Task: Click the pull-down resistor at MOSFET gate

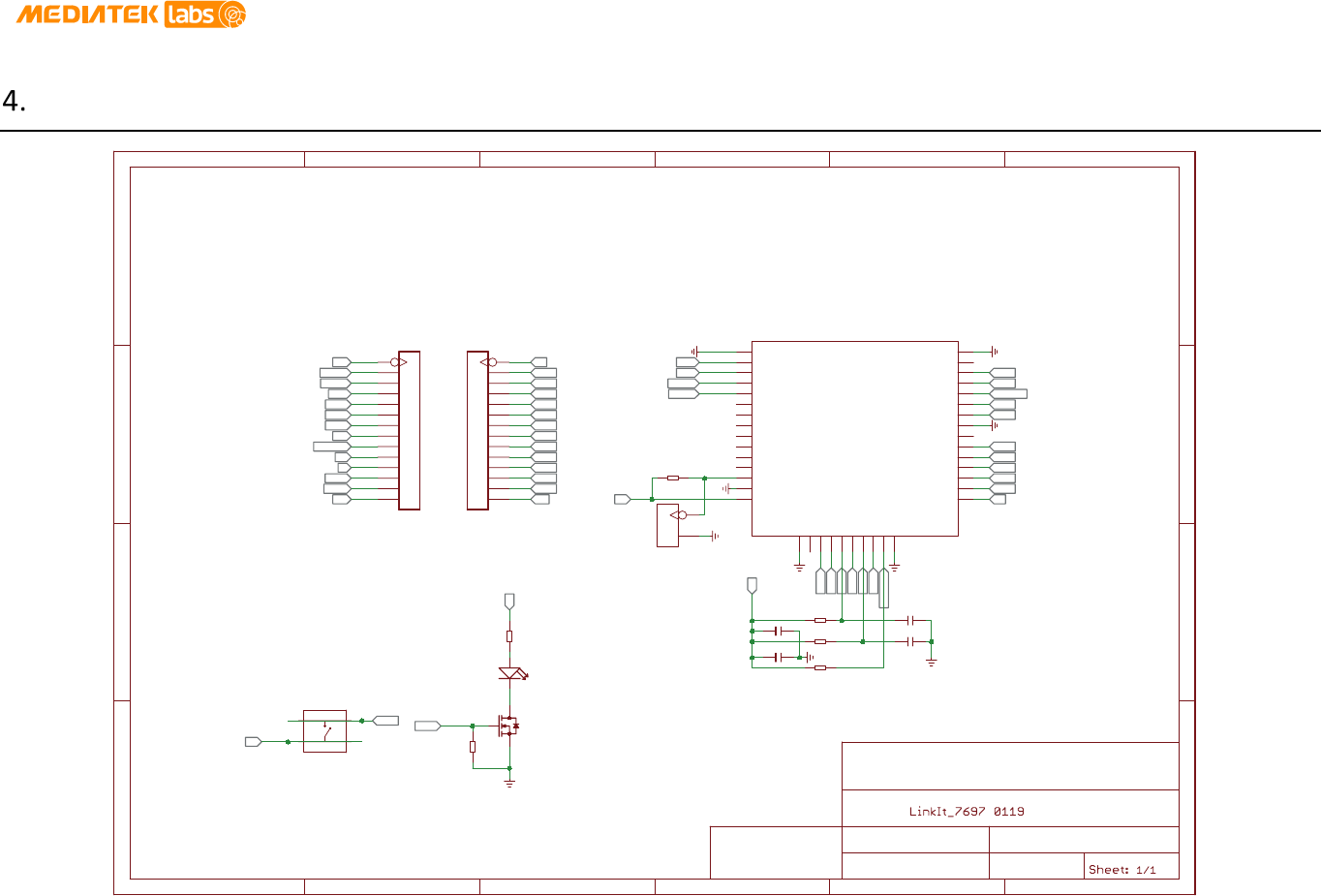Action: click(473, 747)
